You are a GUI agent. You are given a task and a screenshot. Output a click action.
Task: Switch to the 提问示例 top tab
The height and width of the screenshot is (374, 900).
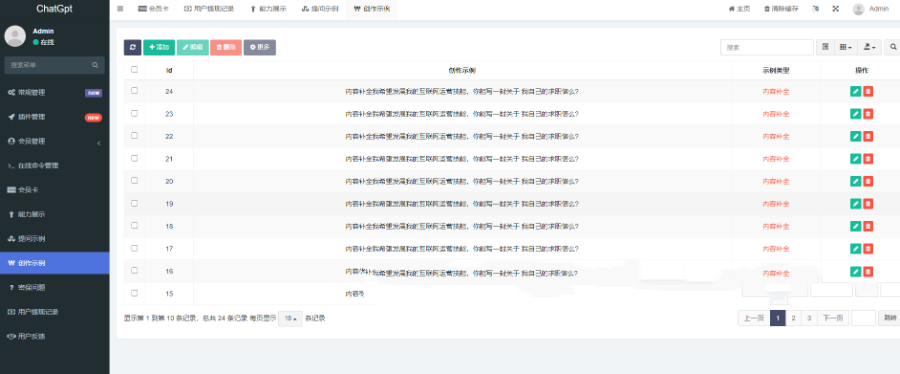320,9
